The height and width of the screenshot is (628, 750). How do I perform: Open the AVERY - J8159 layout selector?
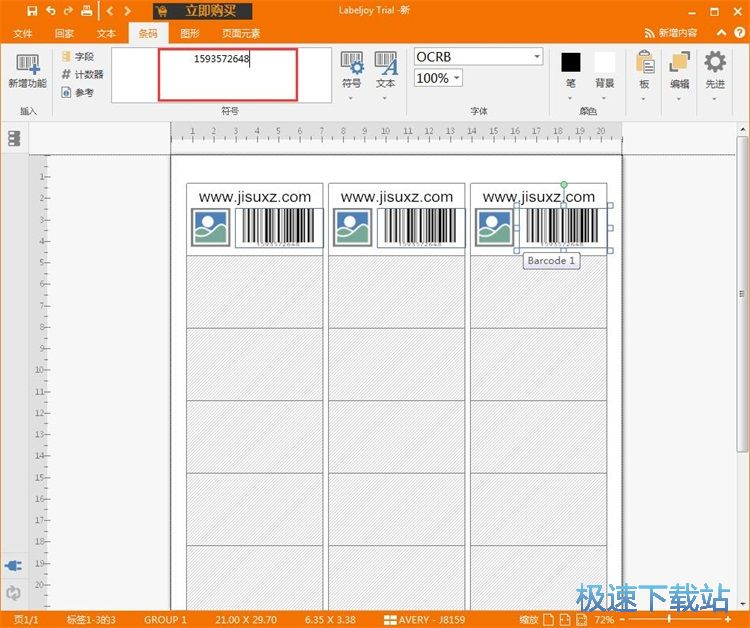425,620
